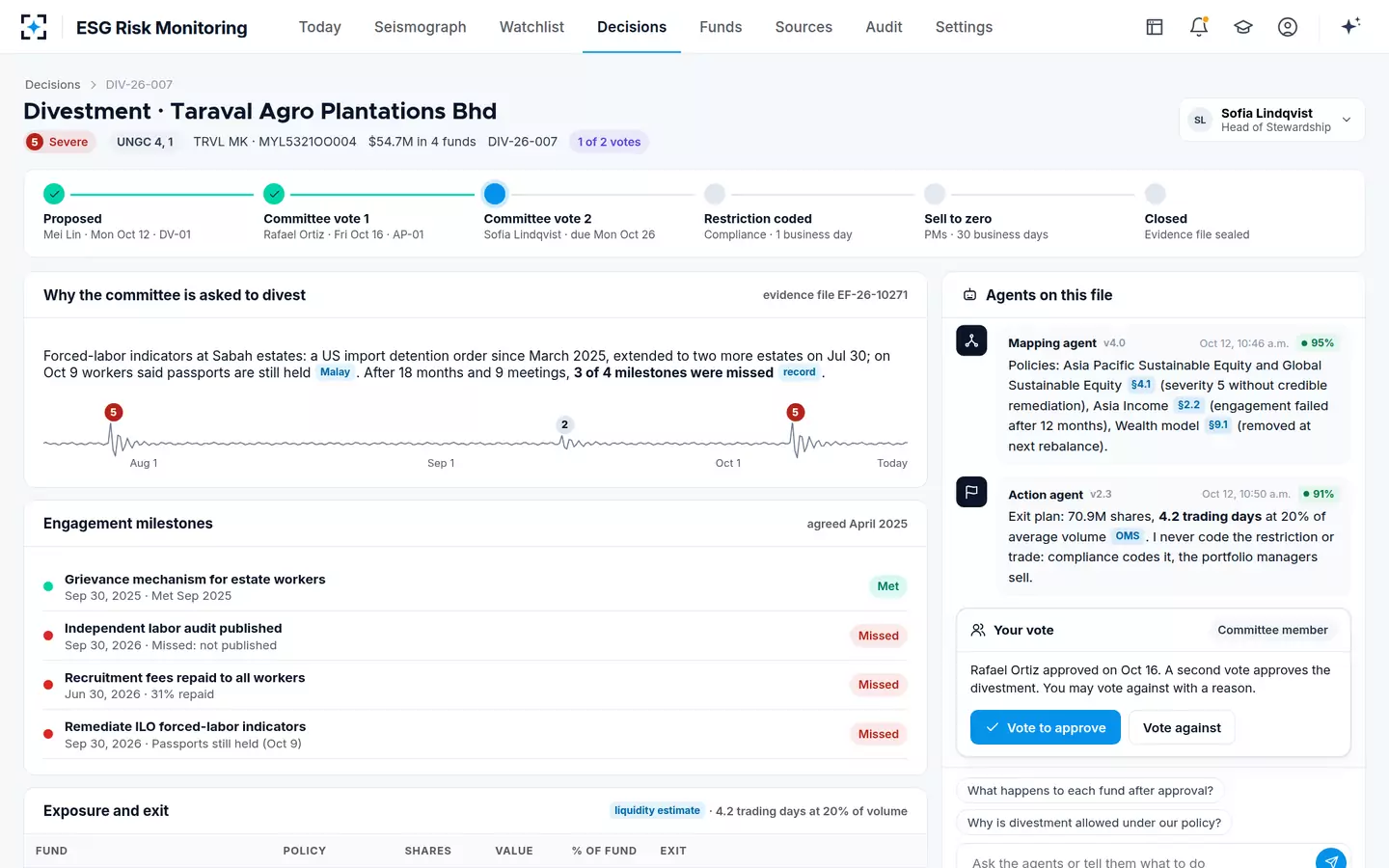Click the agents panel icon beside title

tap(969, 295)
